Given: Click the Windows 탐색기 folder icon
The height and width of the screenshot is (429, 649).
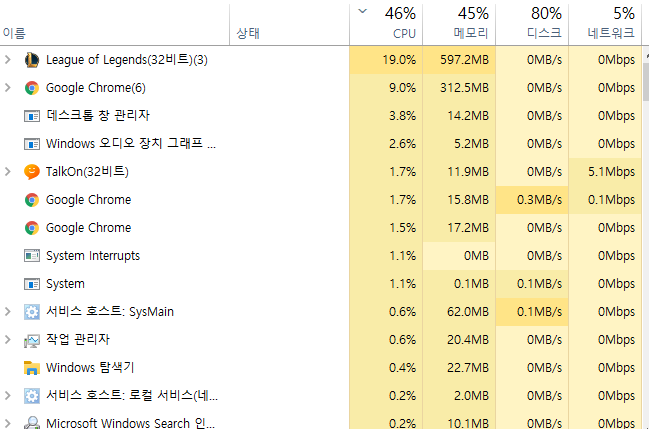Looking at the screenshot, I should pyautogui.click(x=32, y=368).
